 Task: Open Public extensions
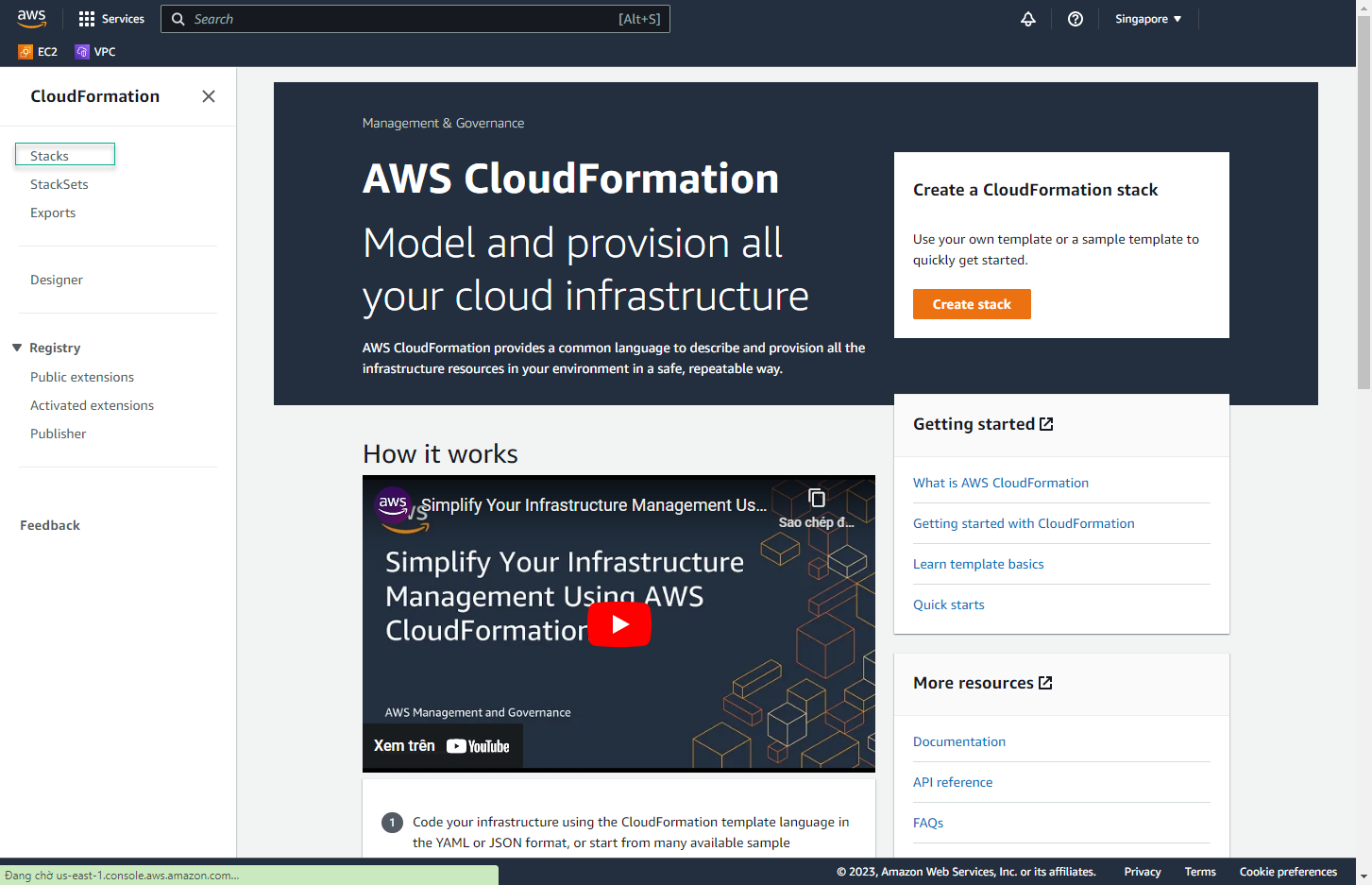click(x=82, y=377)
